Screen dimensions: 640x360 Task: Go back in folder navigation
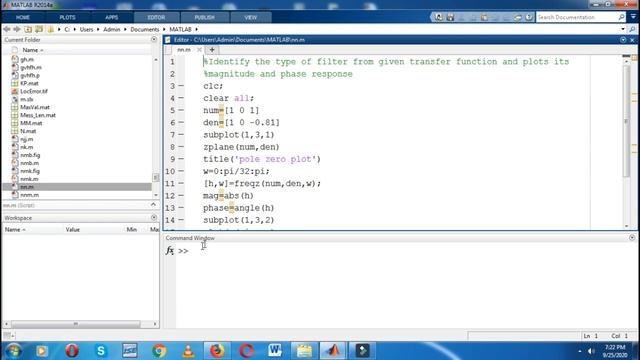7,29
